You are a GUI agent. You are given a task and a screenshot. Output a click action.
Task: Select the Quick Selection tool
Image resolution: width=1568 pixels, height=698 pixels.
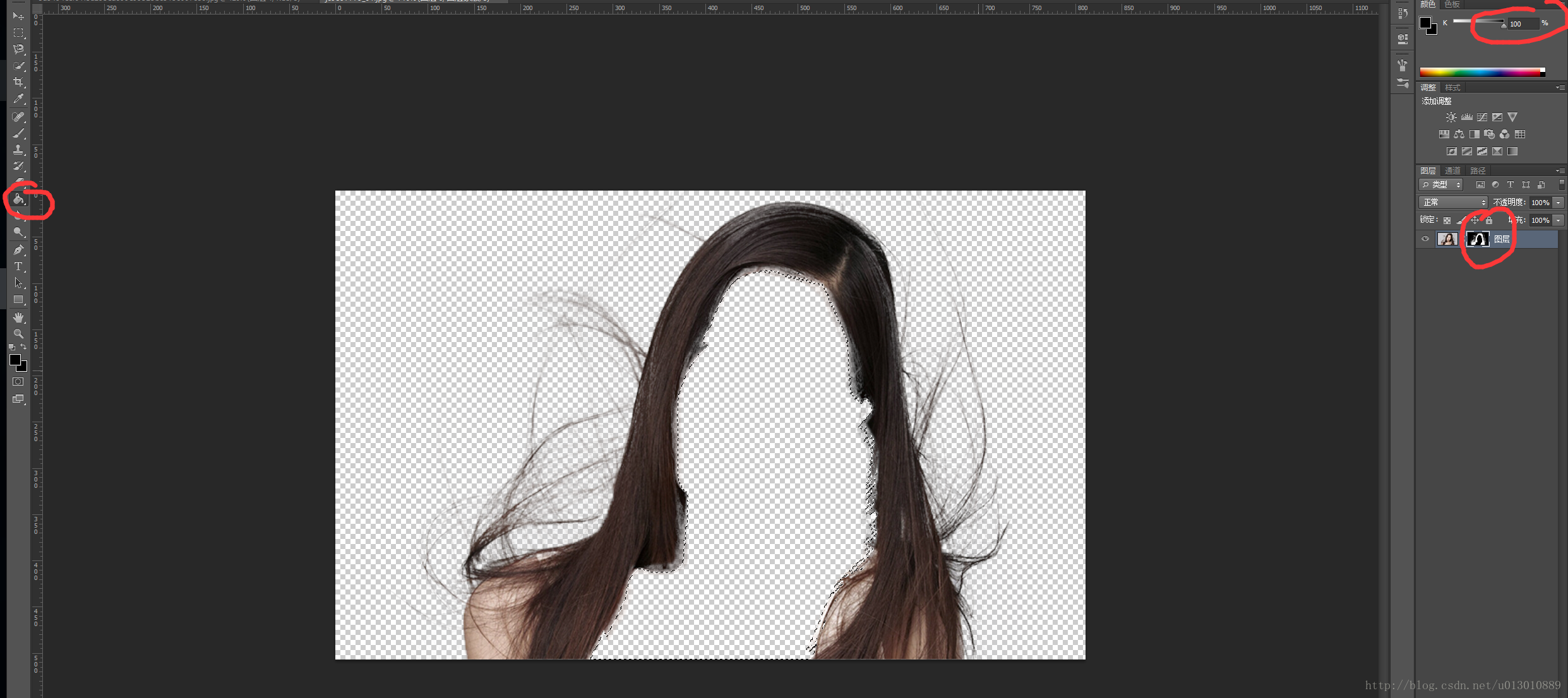point(18,66)
